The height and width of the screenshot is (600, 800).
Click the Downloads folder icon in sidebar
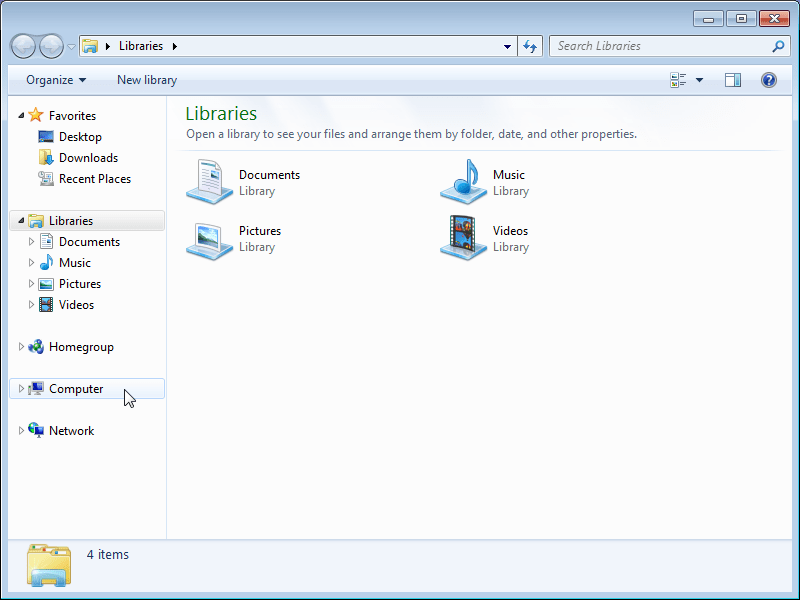point(46,158)
